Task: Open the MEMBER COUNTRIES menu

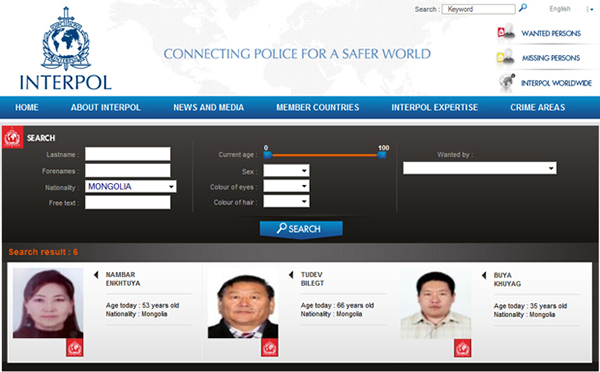Action: (x=318, y=108)
